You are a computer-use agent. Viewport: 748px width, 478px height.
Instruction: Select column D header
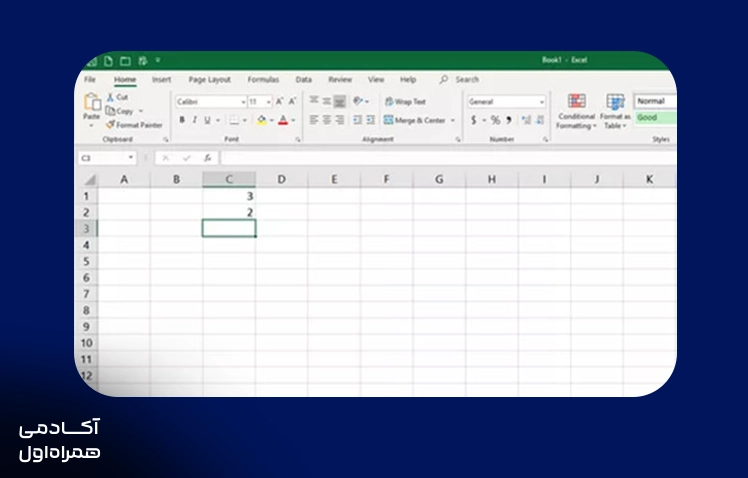click(x=281, y=179)
